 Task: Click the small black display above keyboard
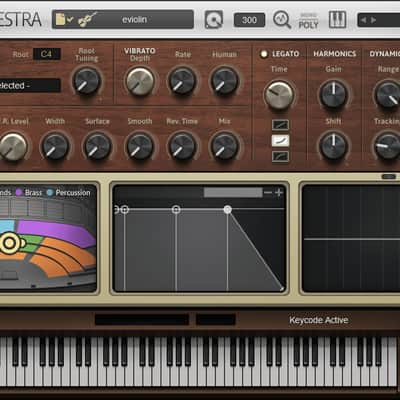pos(216,319)
